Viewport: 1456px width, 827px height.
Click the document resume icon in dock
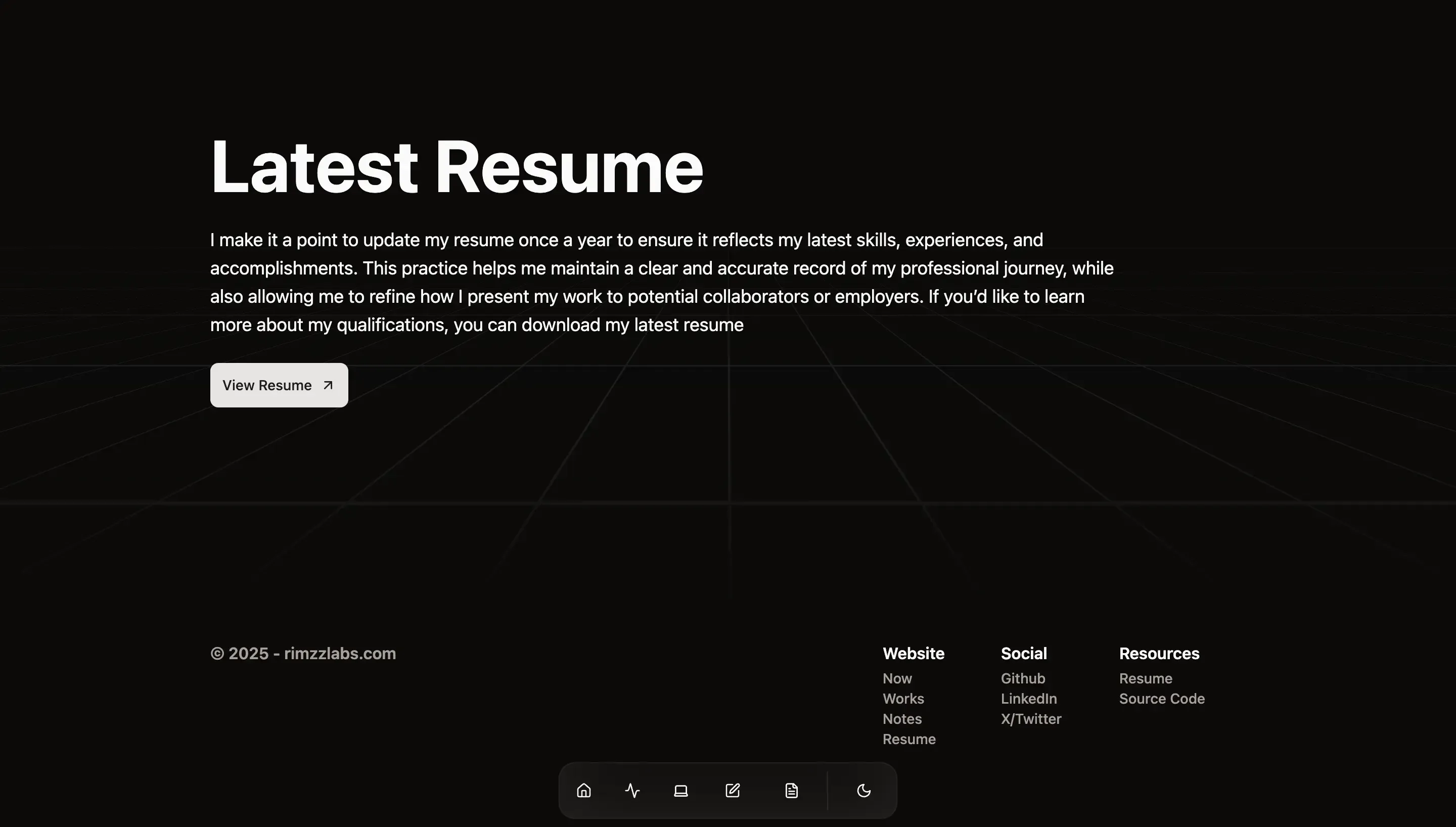[791, 790]
